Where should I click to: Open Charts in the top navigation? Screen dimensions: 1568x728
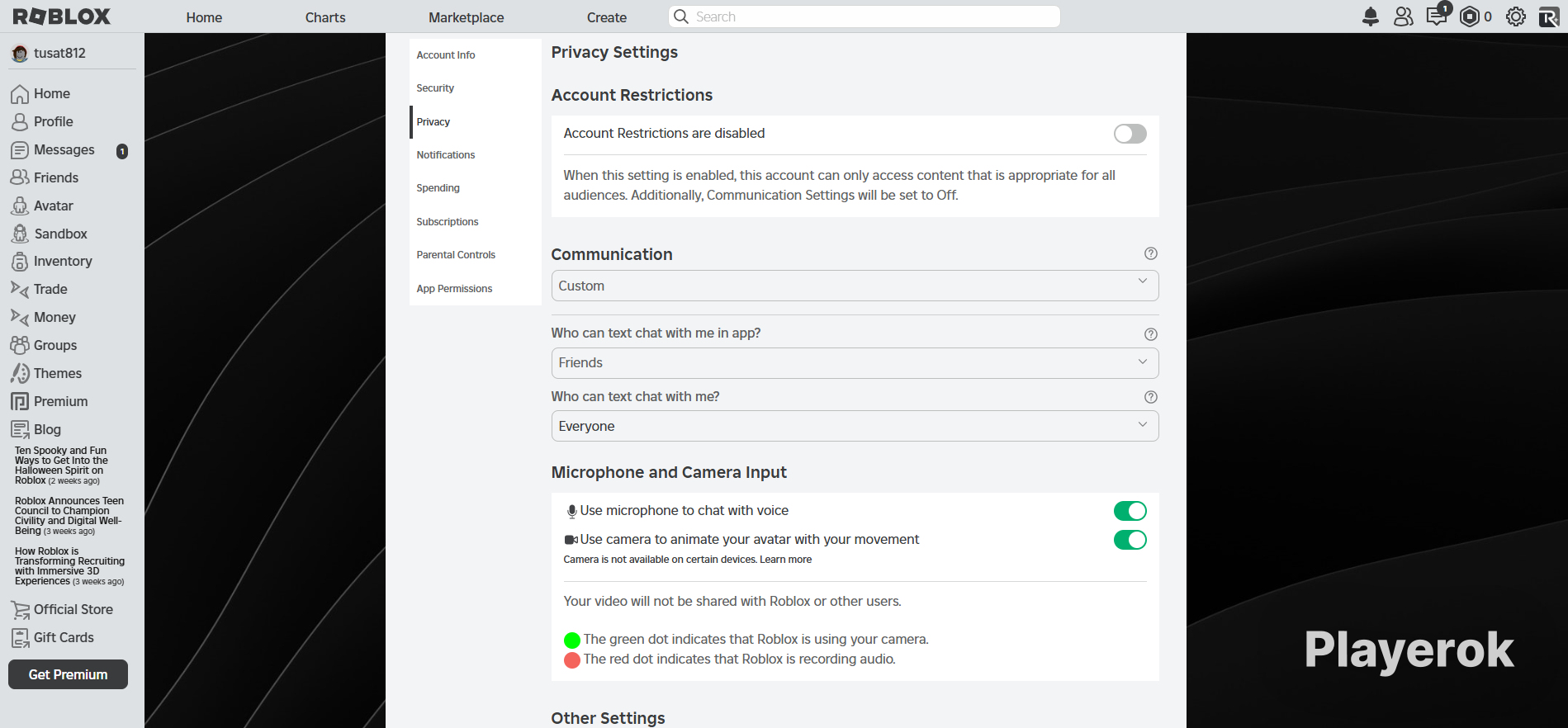coord(325,17)
